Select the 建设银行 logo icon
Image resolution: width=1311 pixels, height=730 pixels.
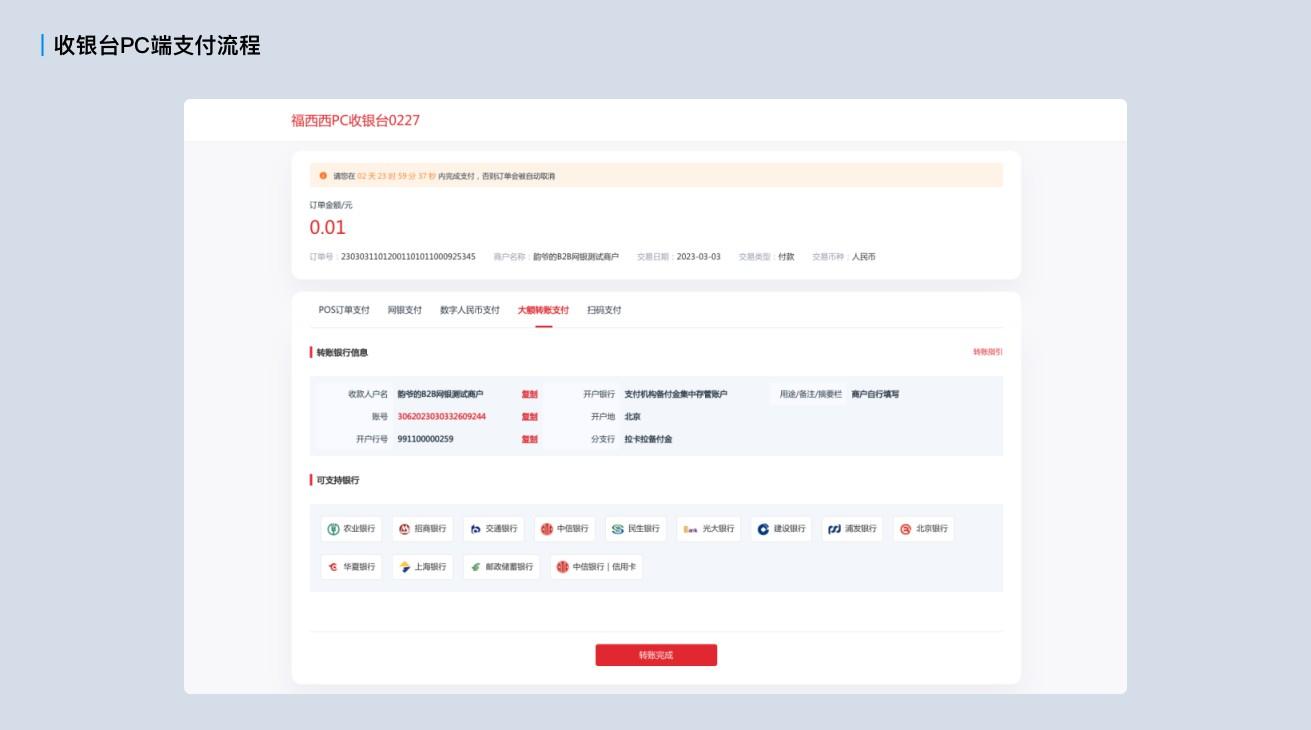click(763, 529)
